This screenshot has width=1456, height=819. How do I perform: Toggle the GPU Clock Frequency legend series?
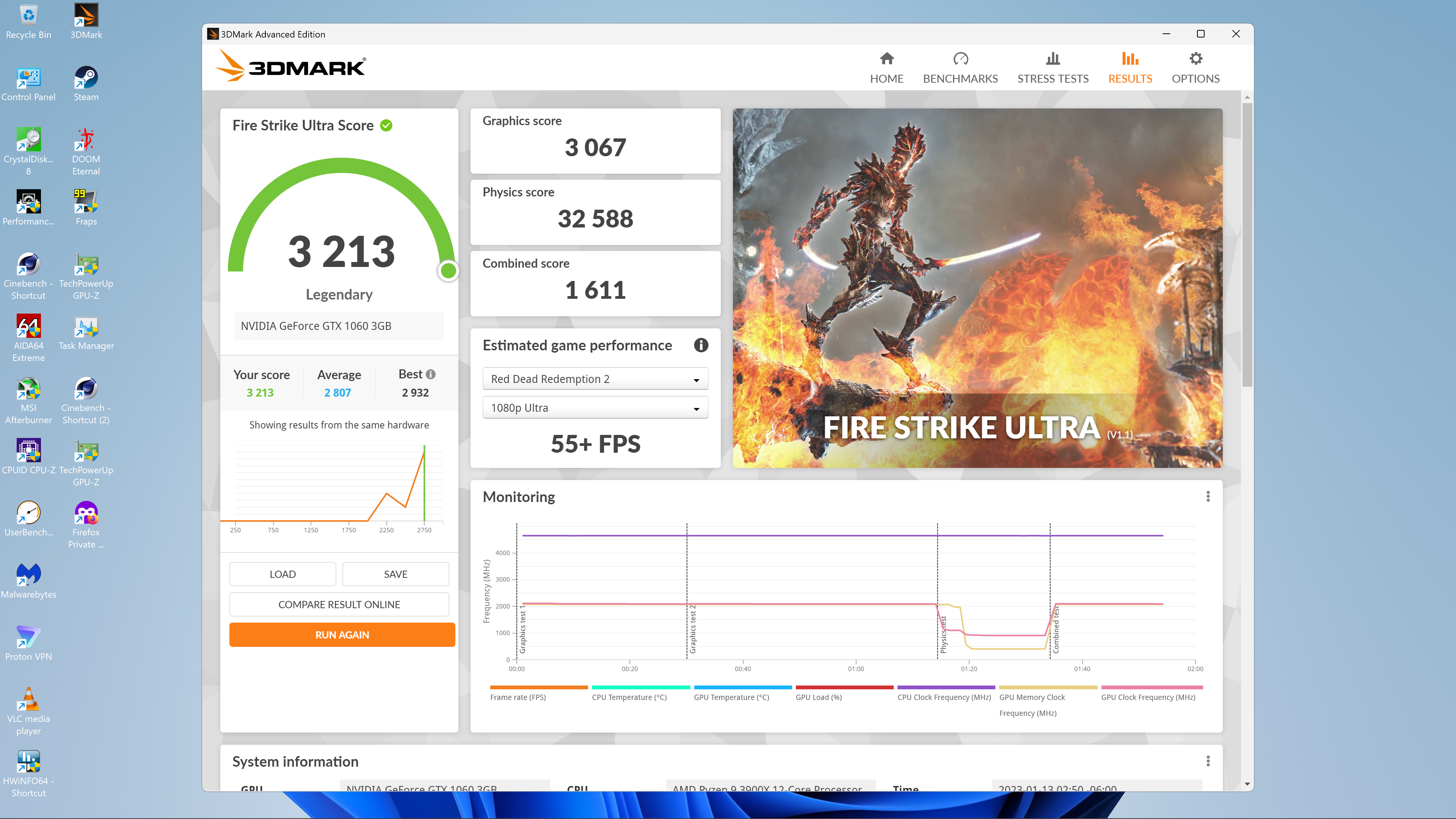[x=1152, y=693]
